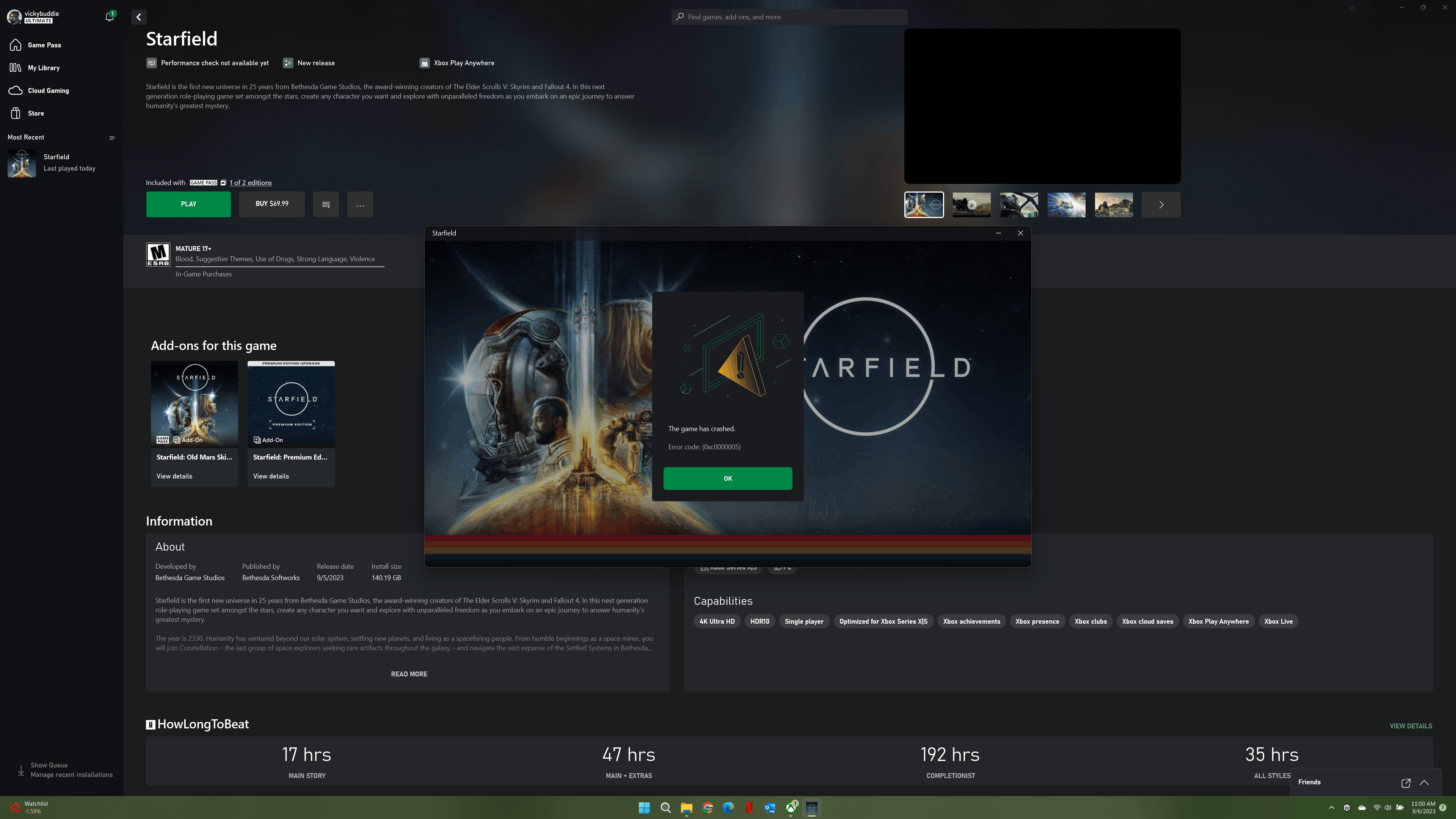This screenshot has width=1456, height=819.
Task: Show hidden tray icons chevron
Action: [x=1332, y=808]
